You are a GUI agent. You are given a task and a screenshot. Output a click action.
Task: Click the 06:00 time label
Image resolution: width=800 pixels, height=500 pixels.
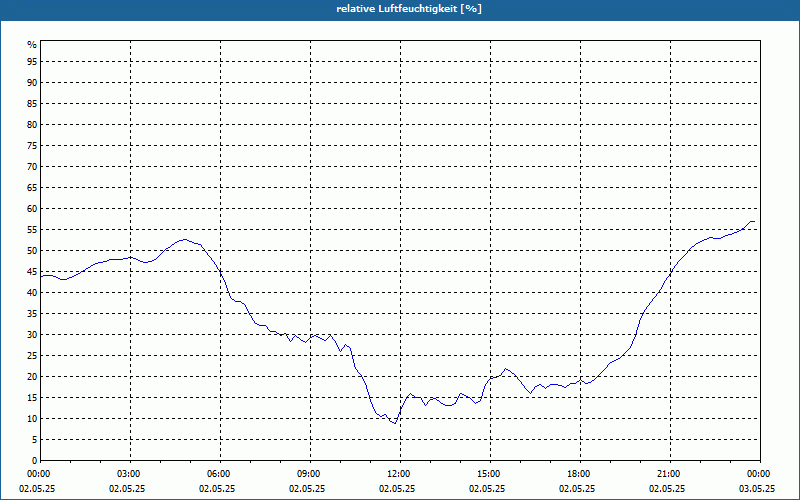point(220,474)
